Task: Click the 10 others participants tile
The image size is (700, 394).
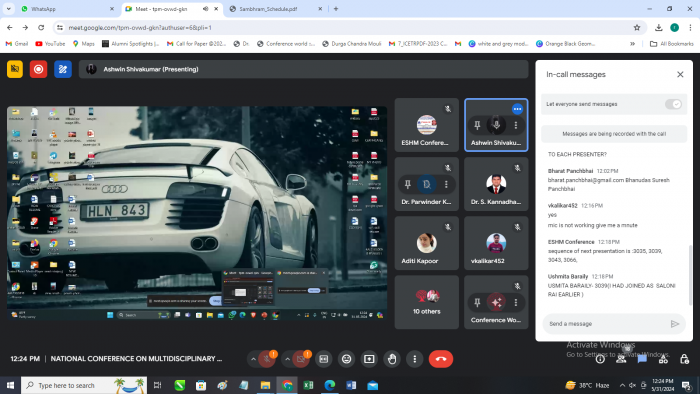Action: (427, 302)
